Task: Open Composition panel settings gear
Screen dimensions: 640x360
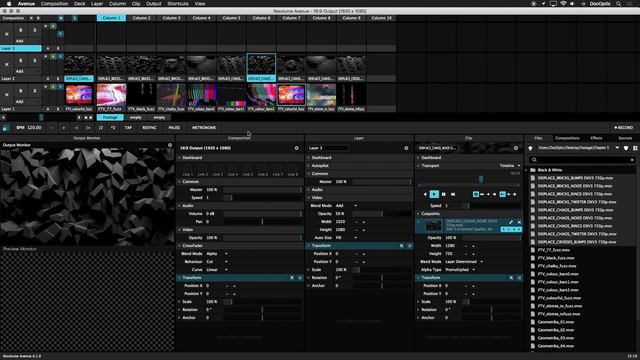Action: 297,148
